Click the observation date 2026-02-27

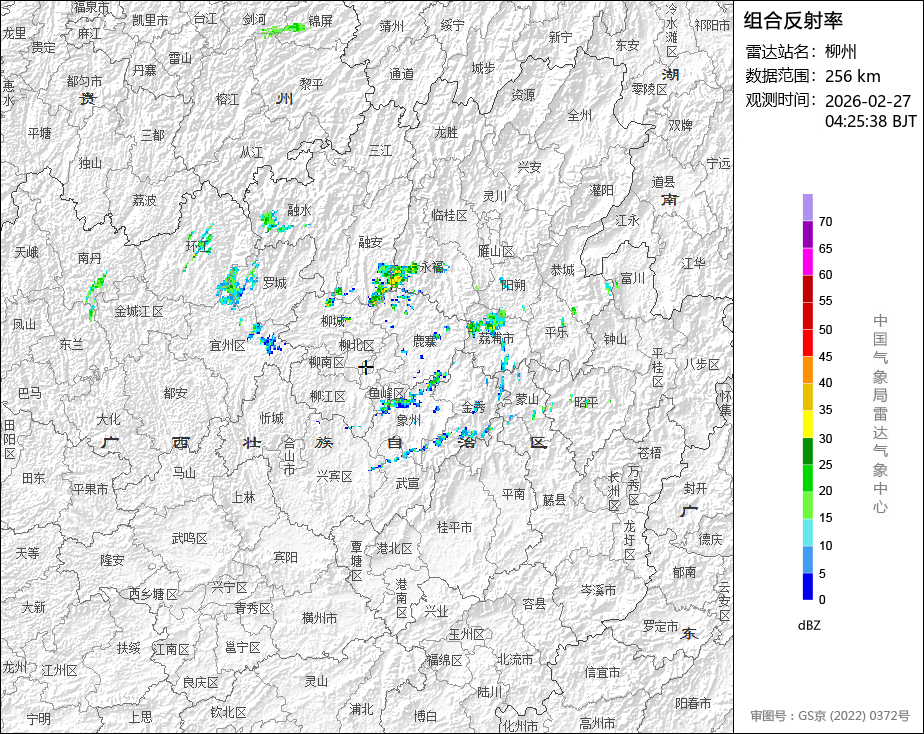(x=868, y=101)
